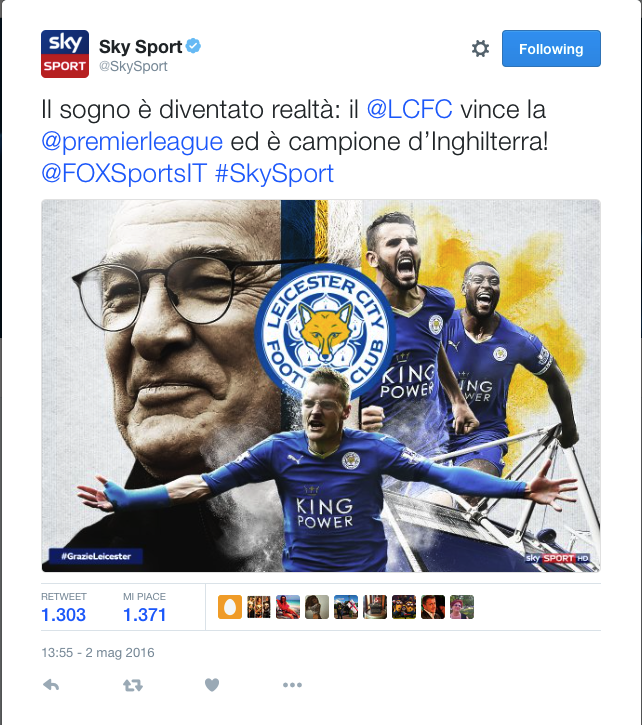The width and height of the screenshot is (642, 725).
Task: Open the @premierleague mention link
Action: pos(132,141)
